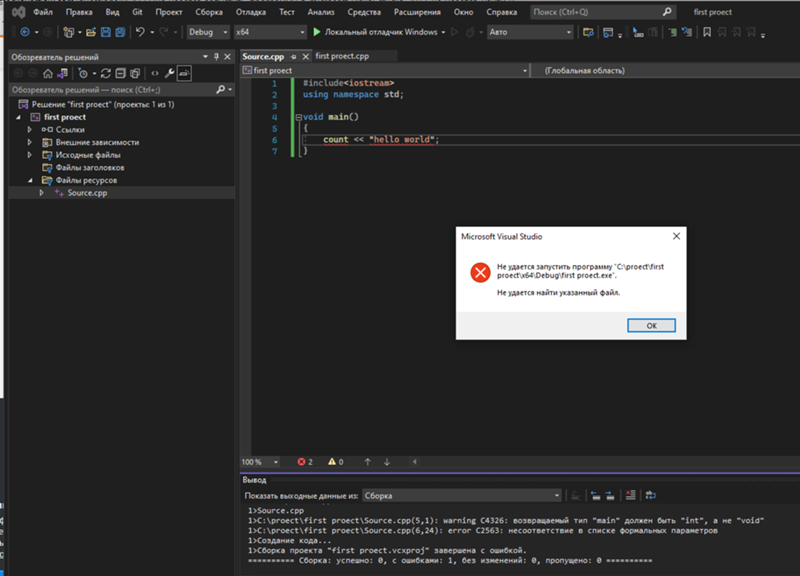The height and width of the screenshot is (576, 800).
Task: Toggle auto-hide pin on Solution Explorer panel
Action: (217, 57)
